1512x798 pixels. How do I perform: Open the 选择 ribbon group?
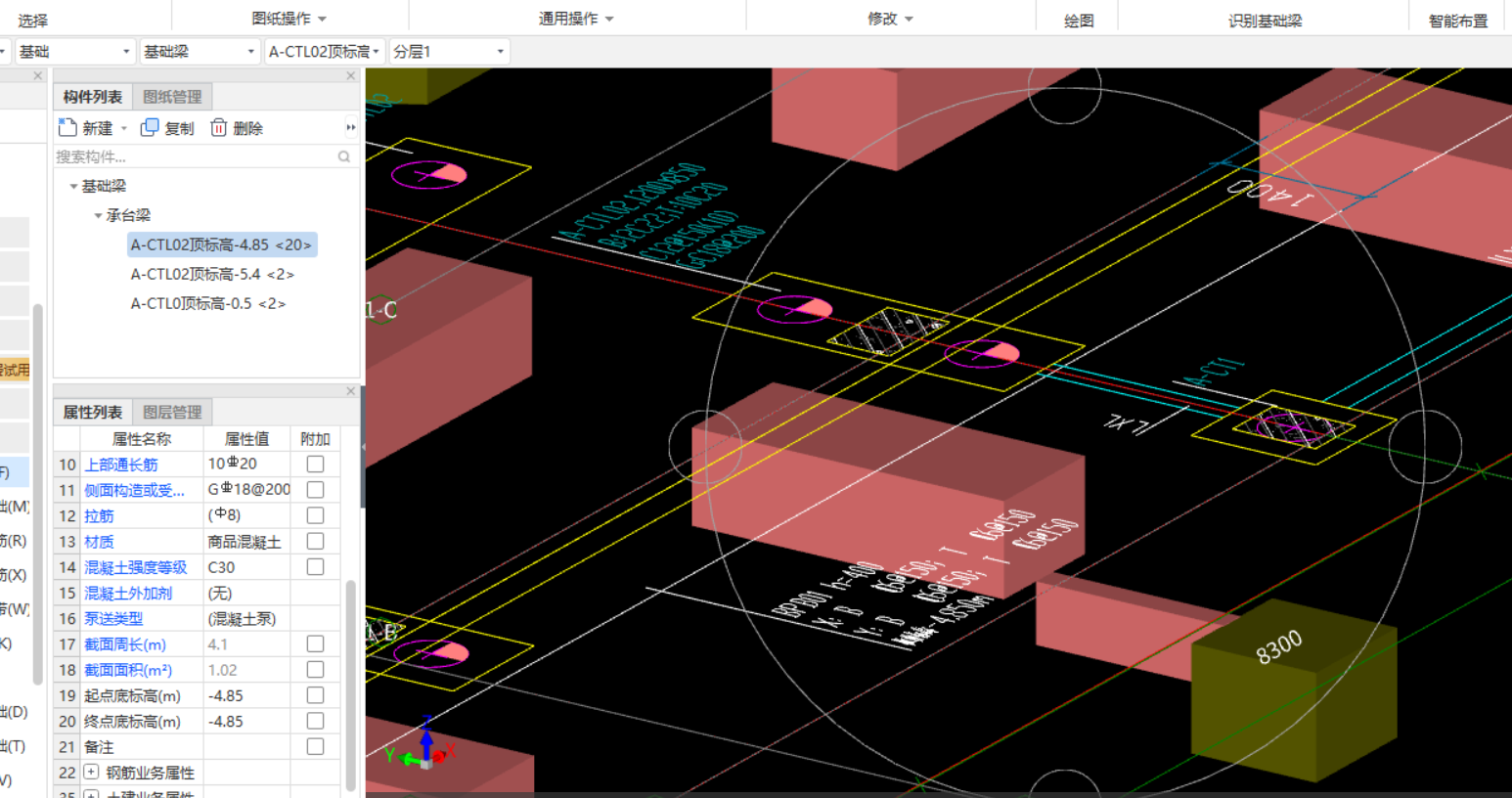tap(32, 21)
